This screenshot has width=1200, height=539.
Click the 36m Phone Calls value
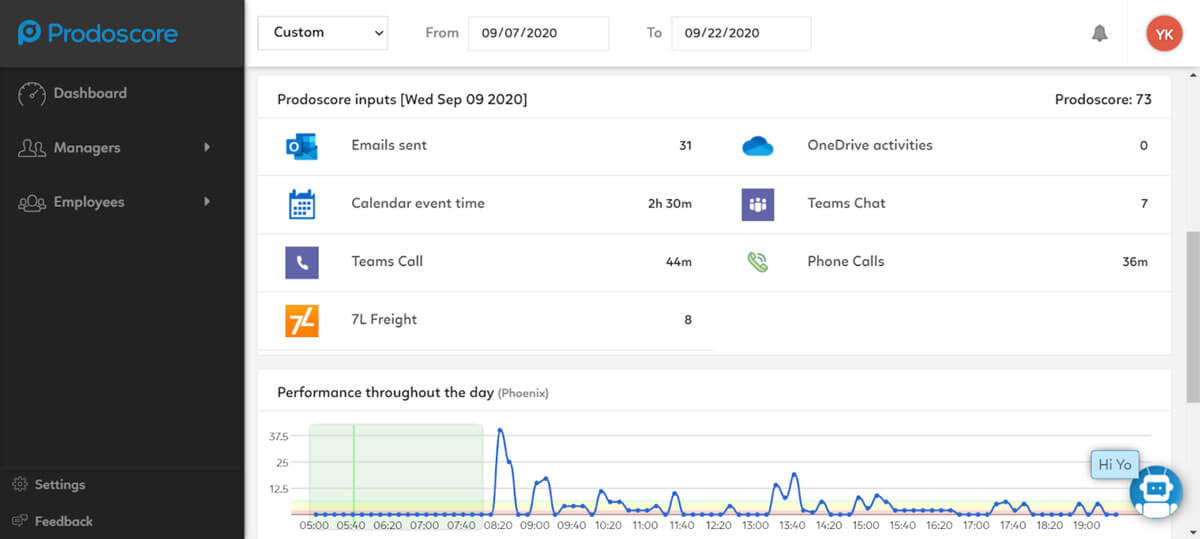pos(1135,262)
